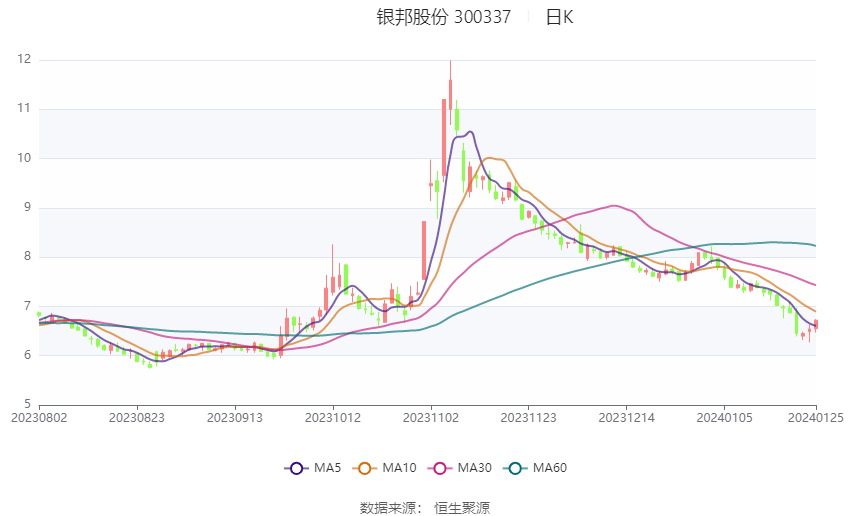The image size is (850, 516).
Task: Click the y-axis value 11
Action: pyautogui.click(x=24, y=108)
